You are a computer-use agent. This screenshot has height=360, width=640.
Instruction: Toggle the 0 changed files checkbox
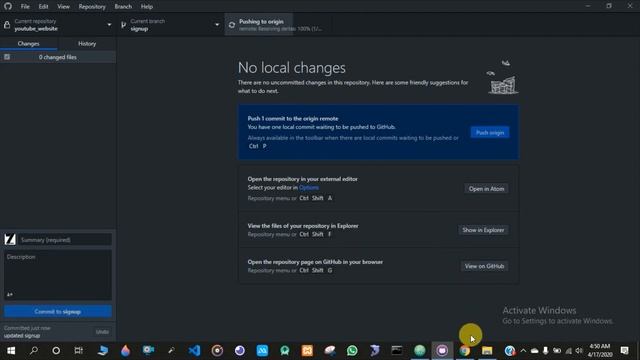tap(7, 57)
